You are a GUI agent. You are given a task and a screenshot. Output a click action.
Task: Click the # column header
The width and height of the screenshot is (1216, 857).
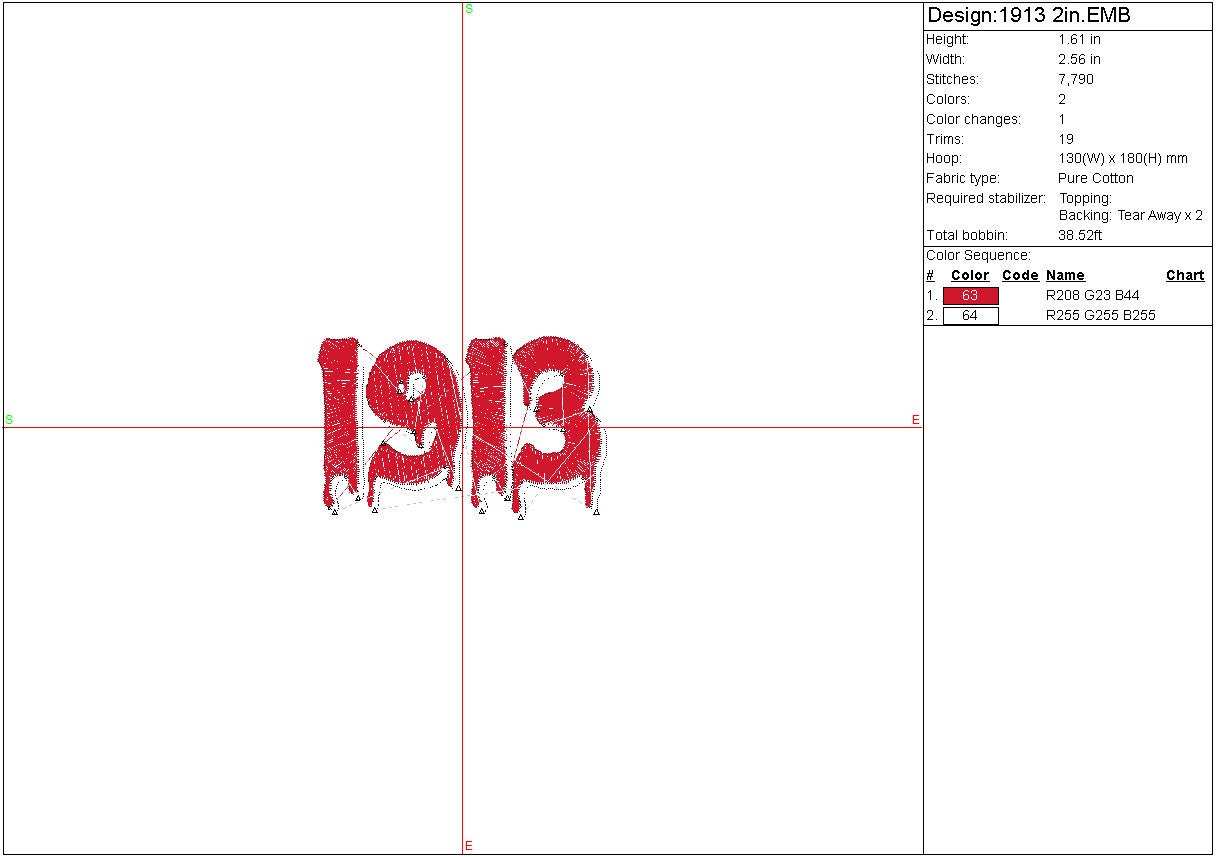pos(930,276)
